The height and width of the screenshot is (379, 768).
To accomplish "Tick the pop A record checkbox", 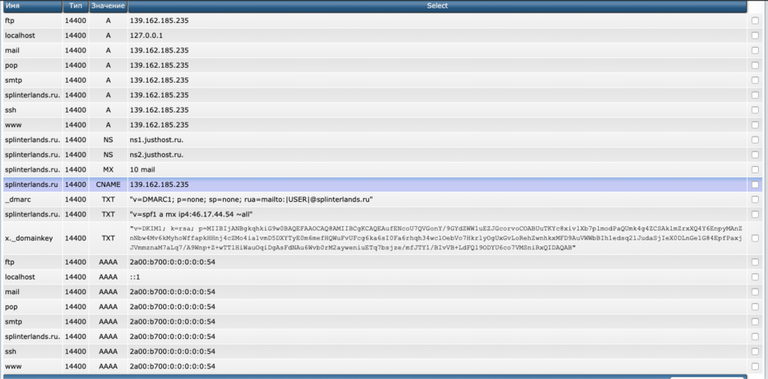I will (755, 65).
